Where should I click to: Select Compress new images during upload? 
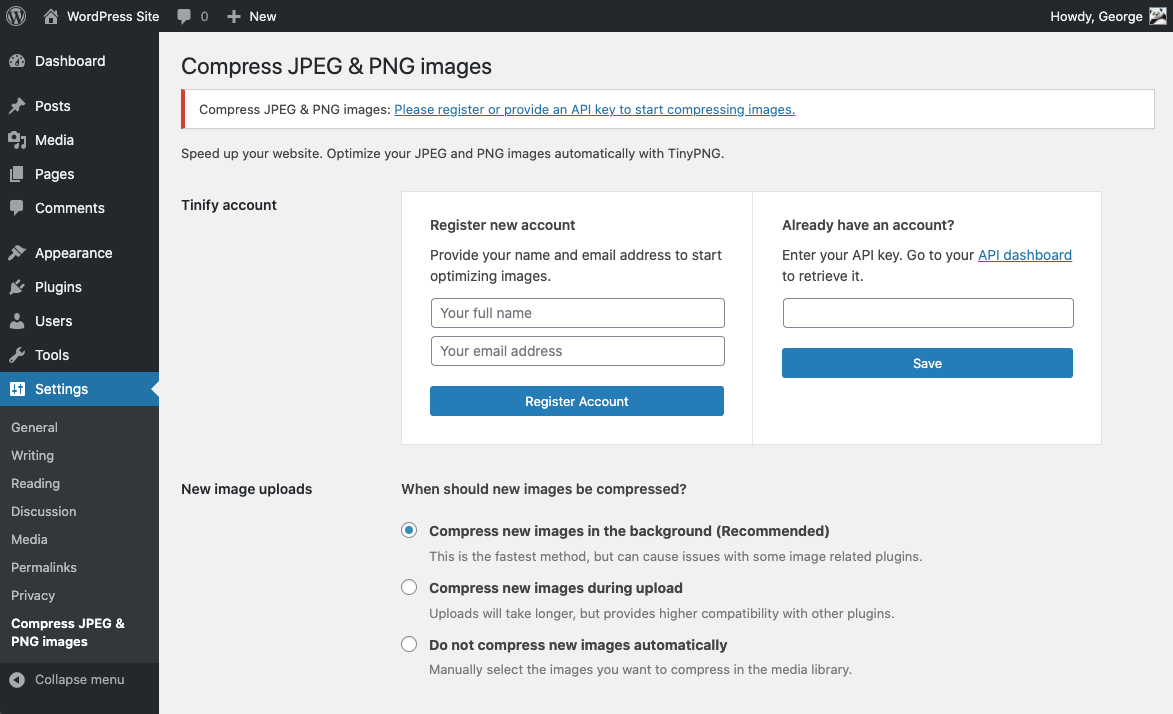pyautogui.click(x=409, y=587)
